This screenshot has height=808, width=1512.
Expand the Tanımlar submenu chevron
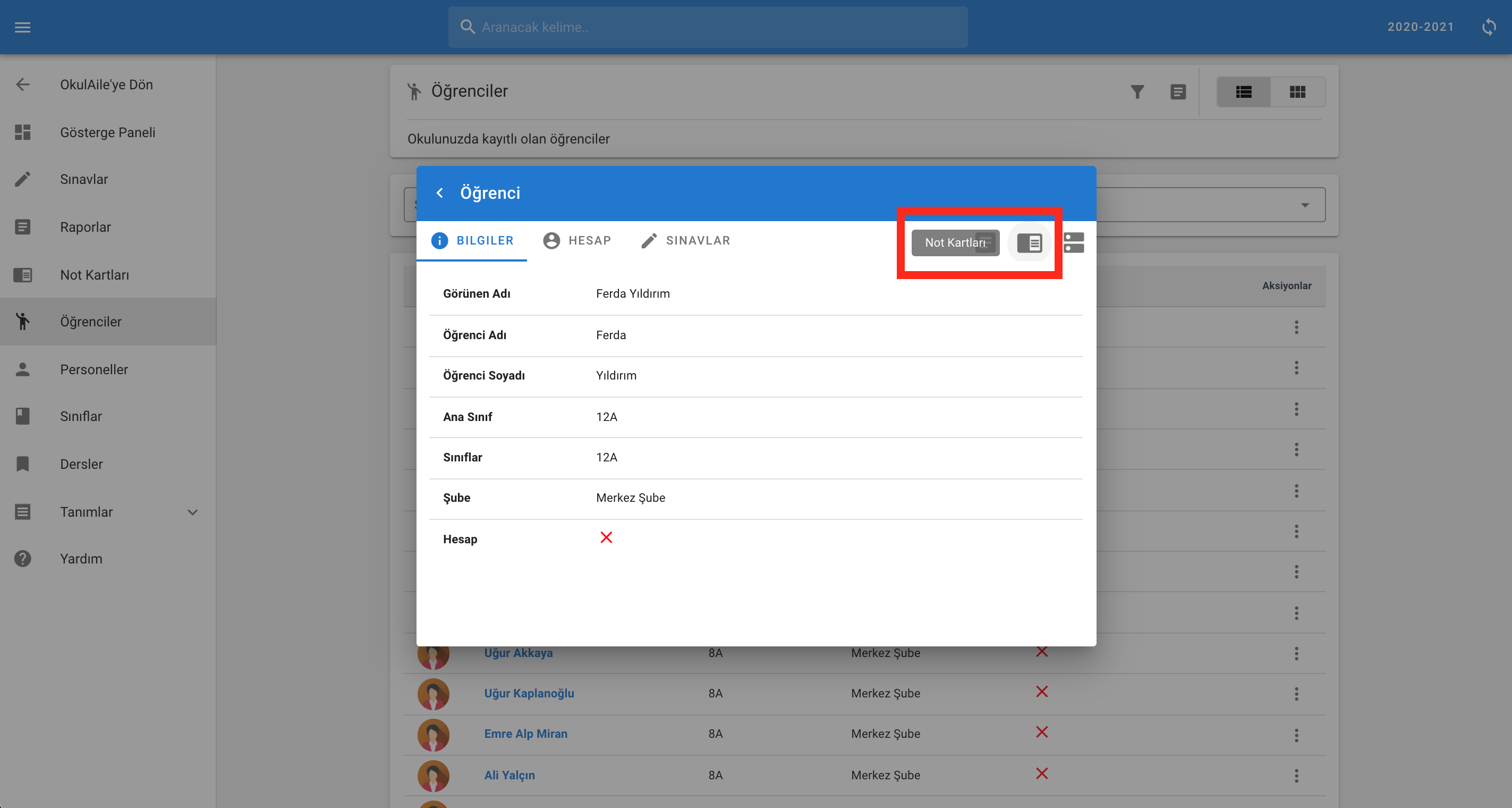pyautogui.click(x=192, y=512)
